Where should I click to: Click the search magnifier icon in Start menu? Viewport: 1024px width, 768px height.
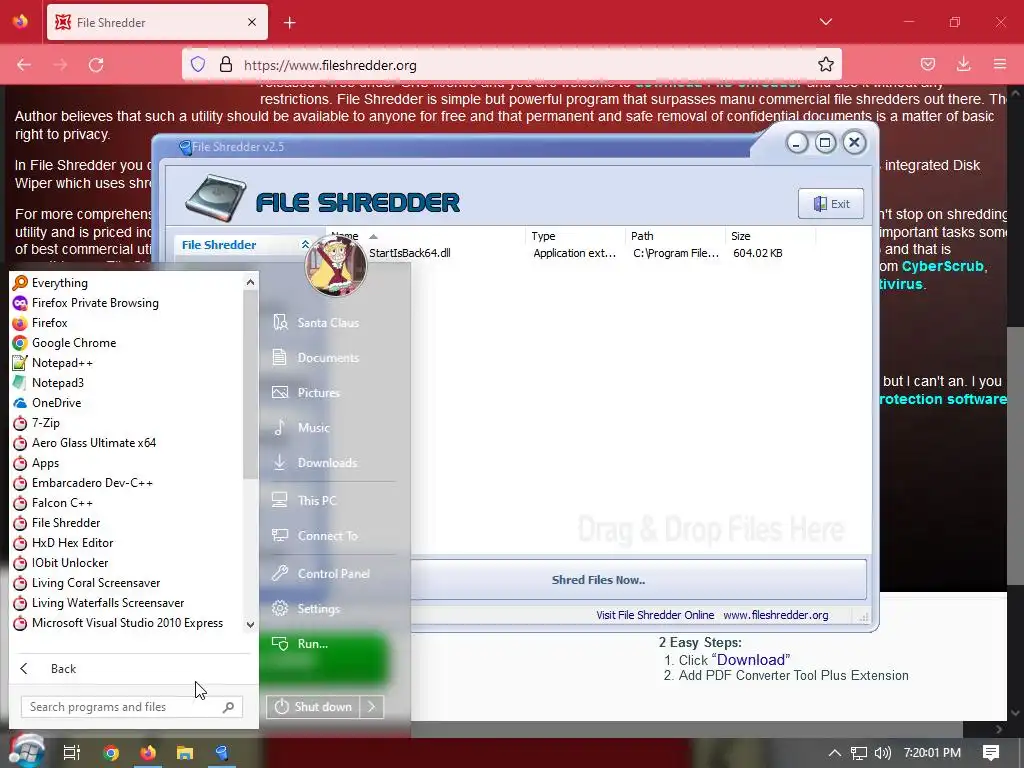tap(229, 707)
